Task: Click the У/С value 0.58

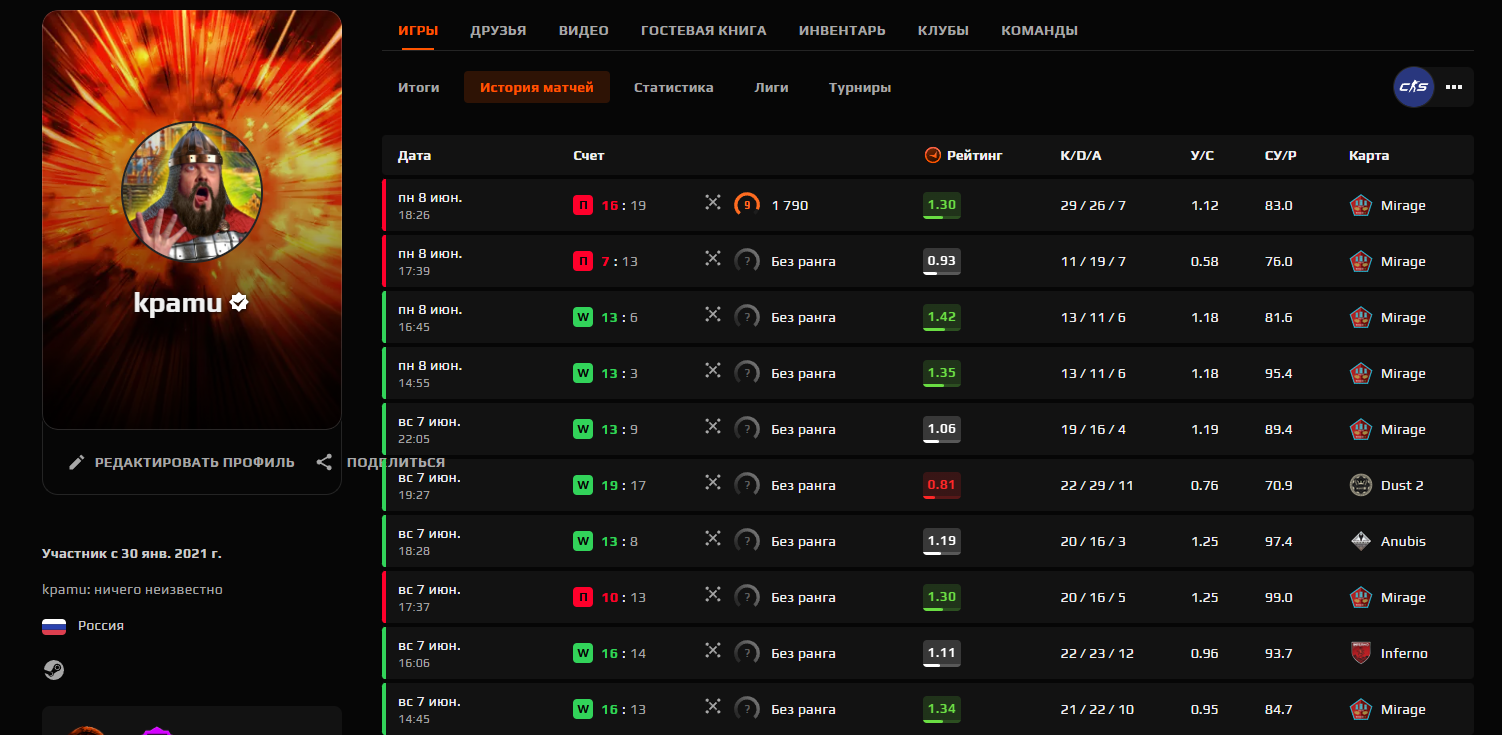Action: click(x=1205, y=261)
